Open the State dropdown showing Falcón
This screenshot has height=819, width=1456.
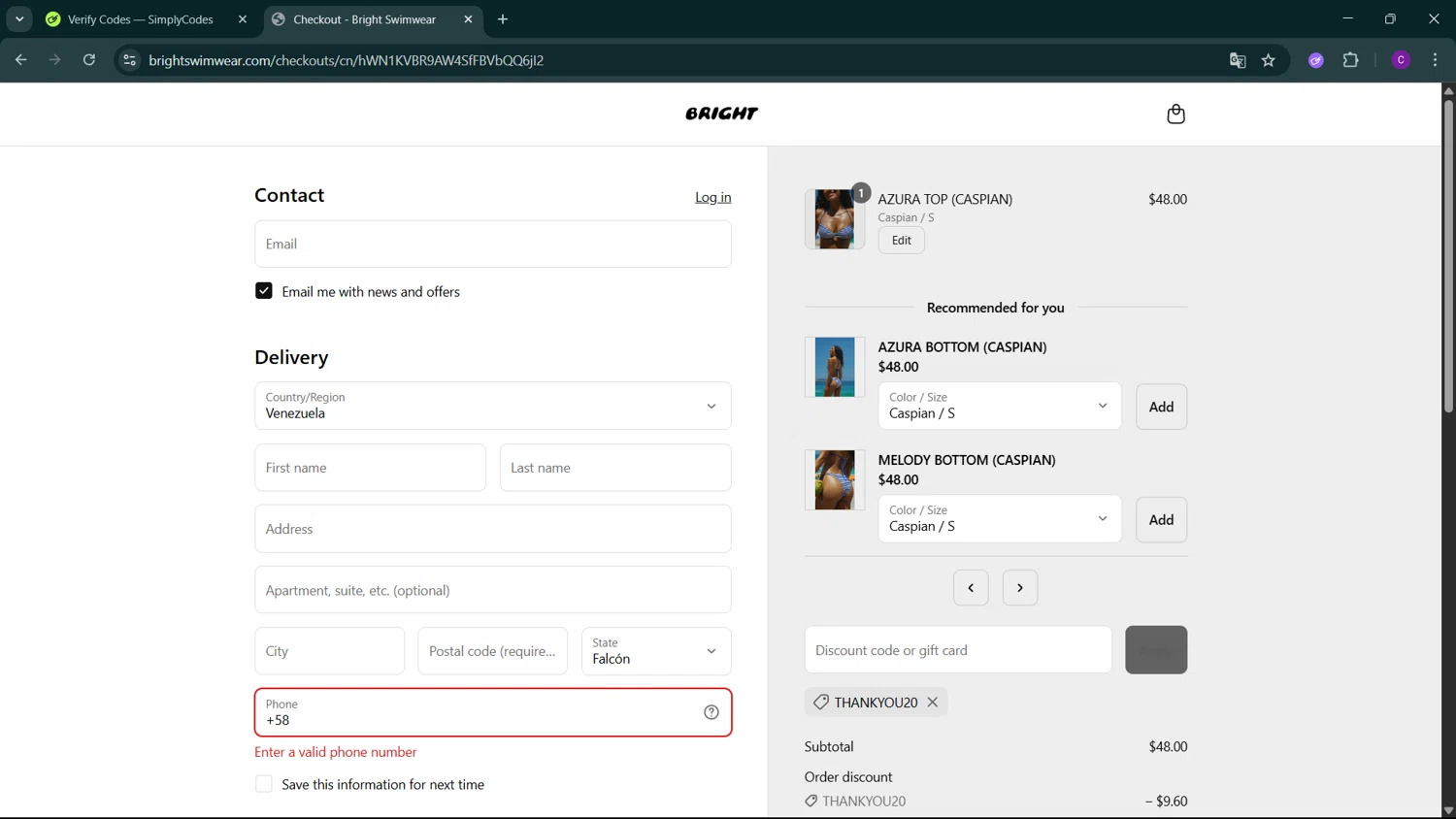pos(656,651)
